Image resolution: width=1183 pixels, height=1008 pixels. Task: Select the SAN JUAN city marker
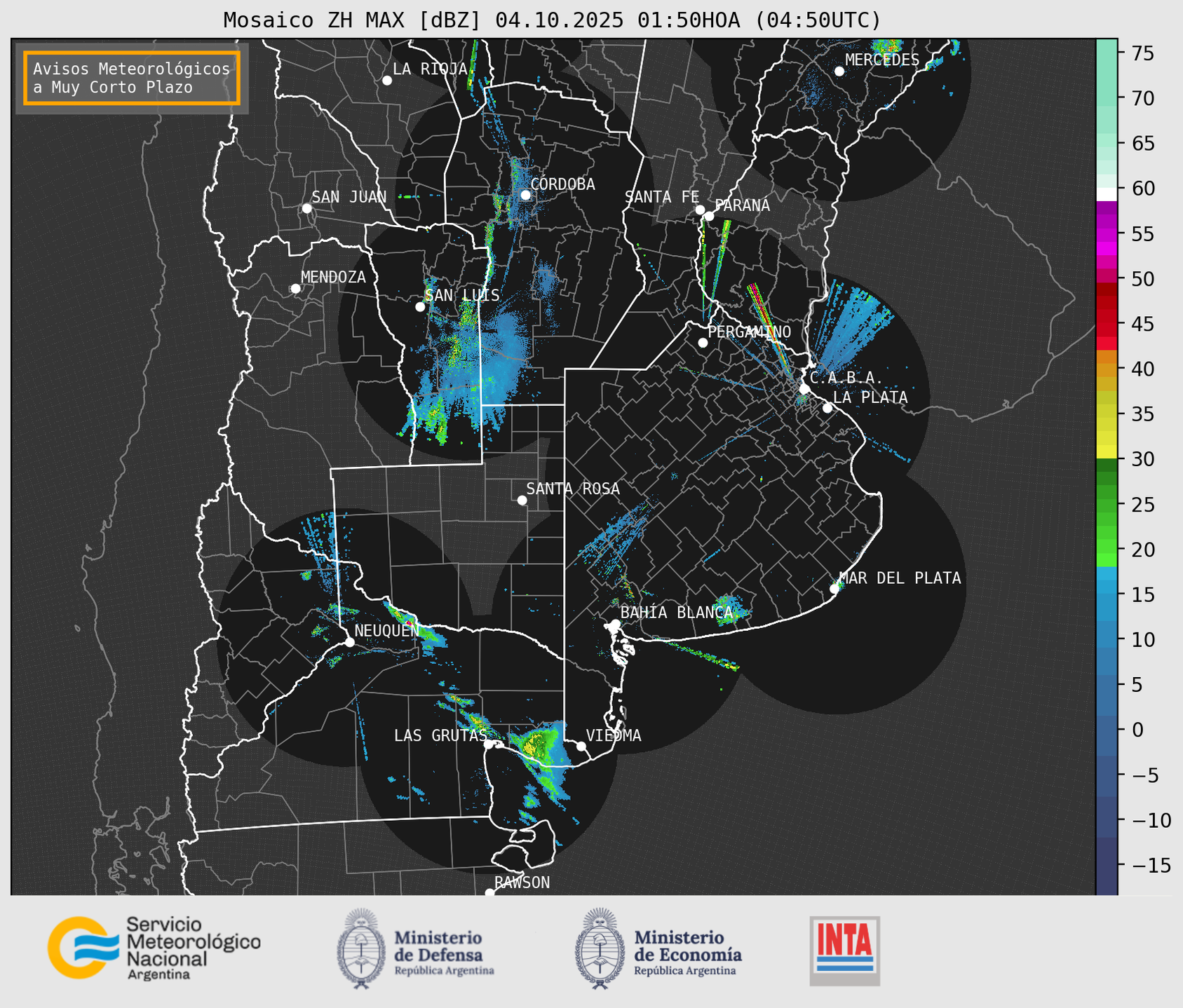(x=306, y=208)
